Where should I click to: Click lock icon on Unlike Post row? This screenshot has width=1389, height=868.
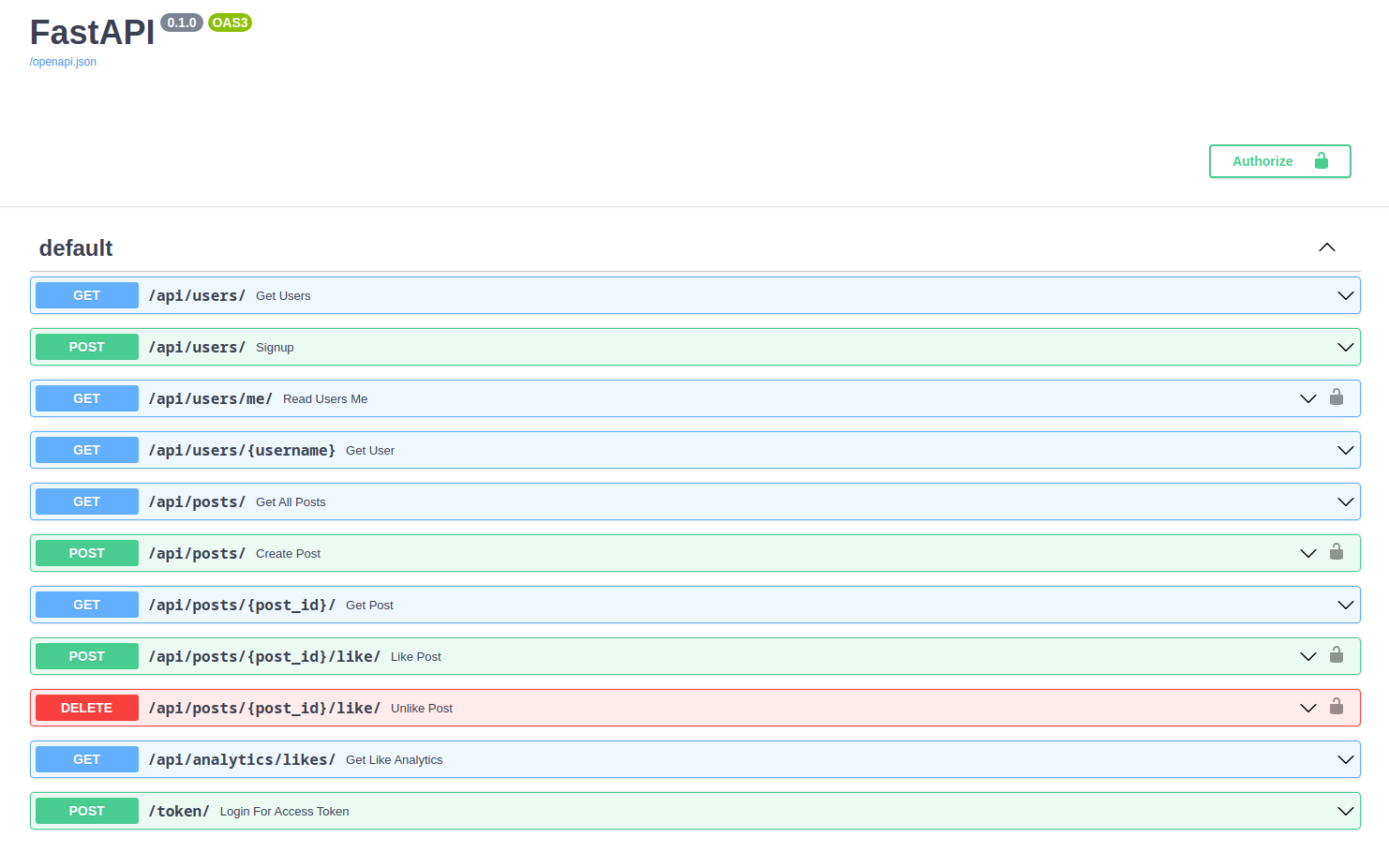(x=1337, y=707)
